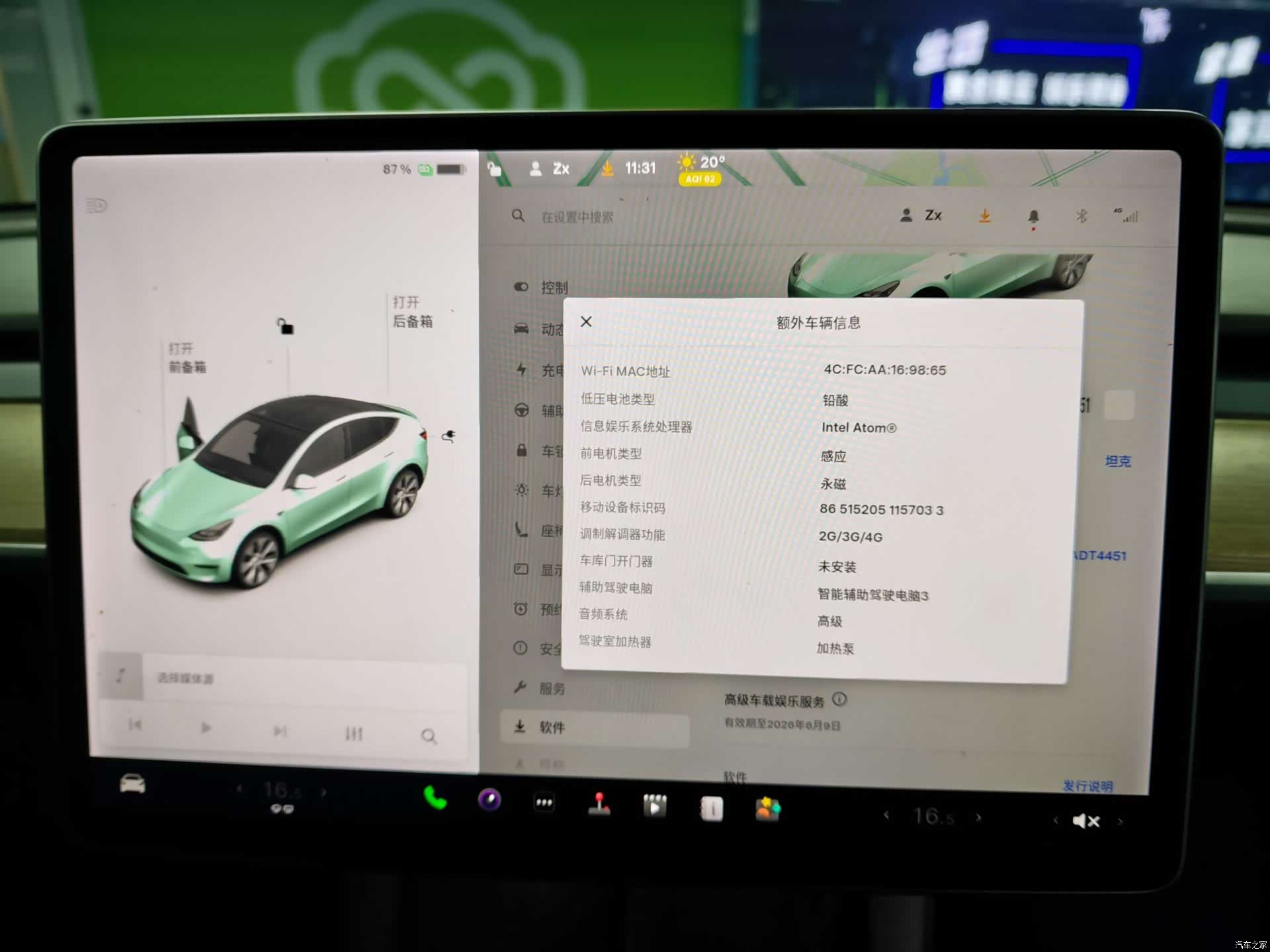Tap the Zx driver profile in status bar
Viewport: 1270px width, 952px height.
pos(550,169)
